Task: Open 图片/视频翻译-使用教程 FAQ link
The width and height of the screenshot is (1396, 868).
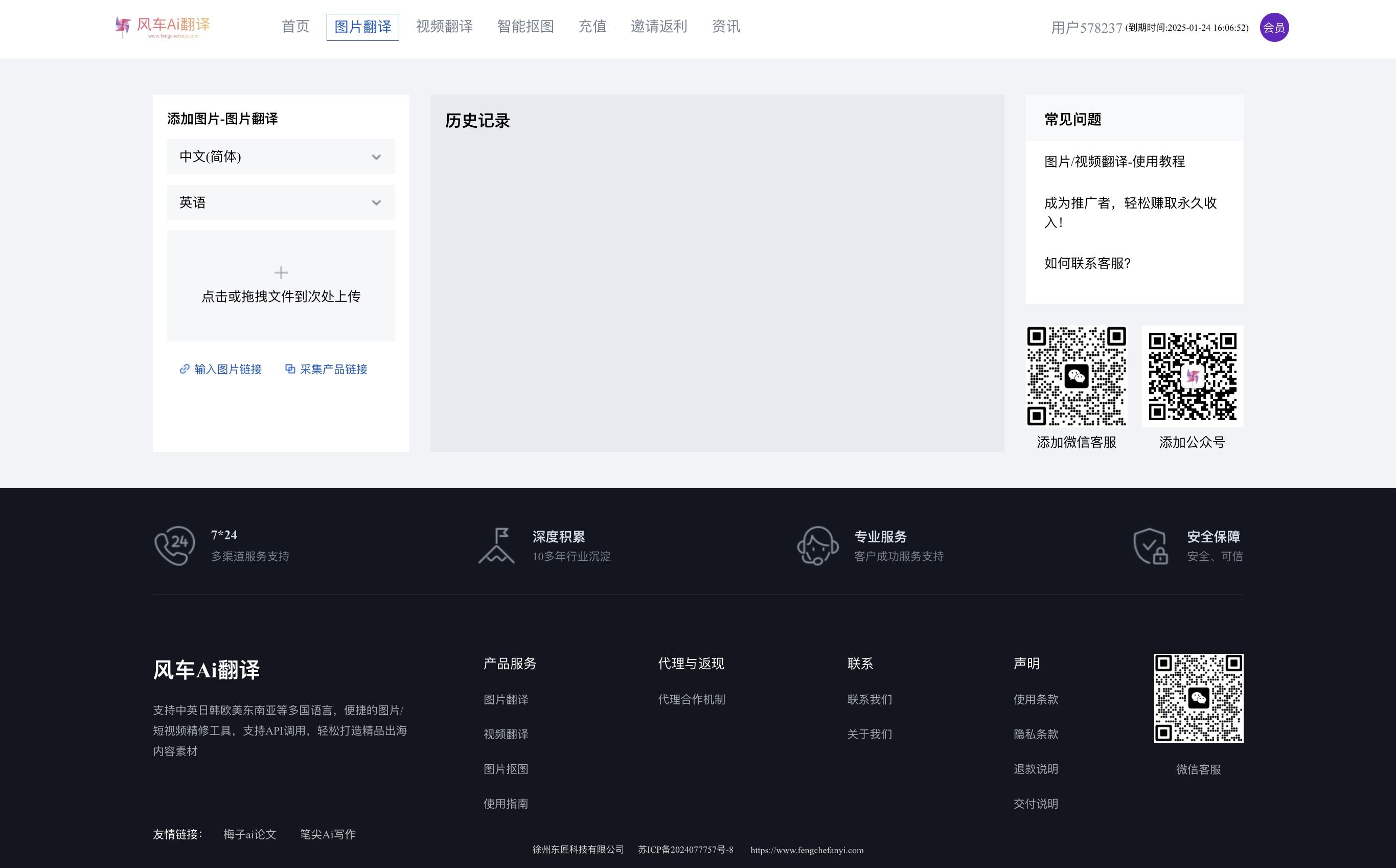Action: [x=1114, y=162]
